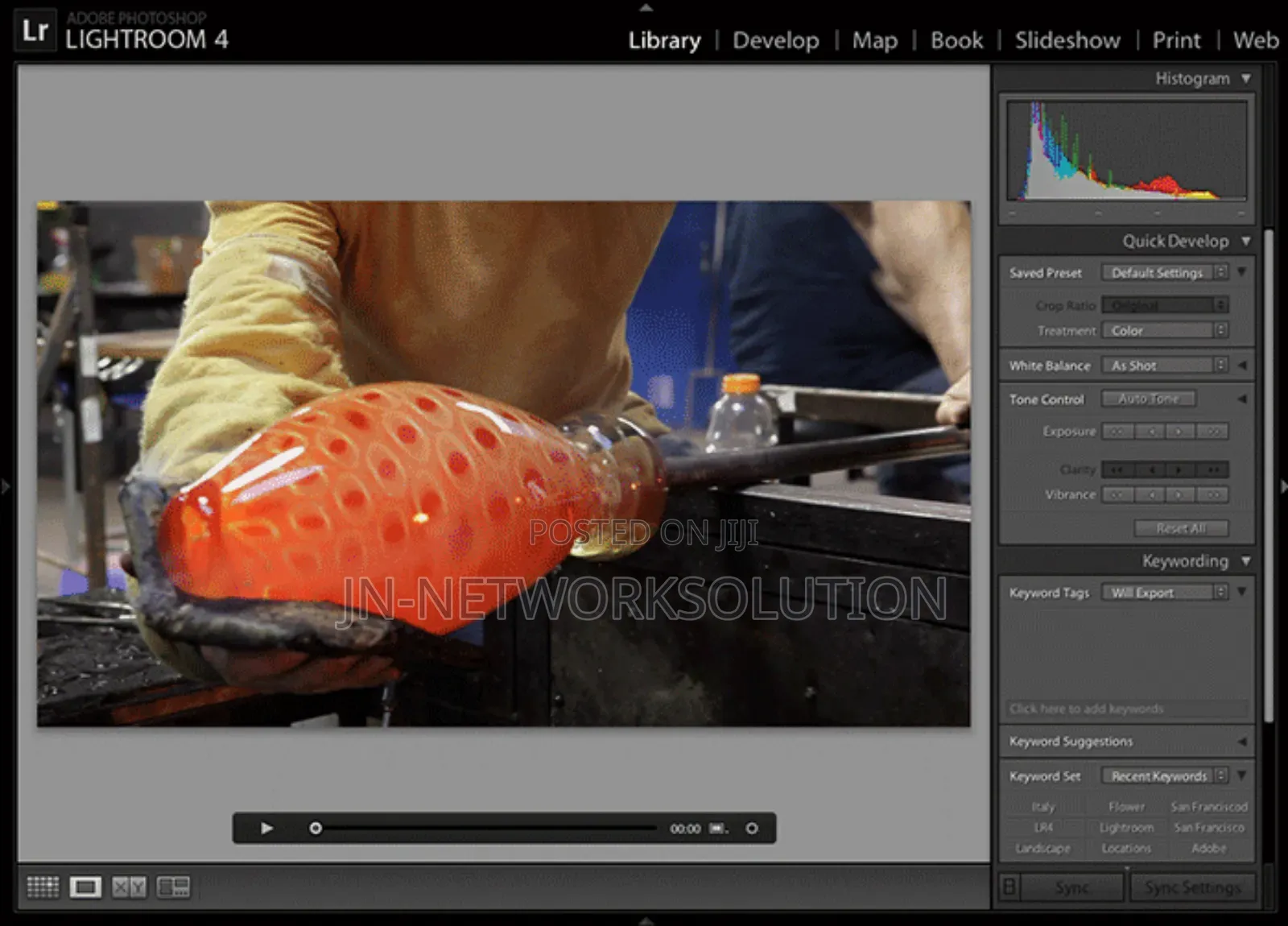Click the Sync Settings button
This screenshot has height=926, width=1288.
pos(1192,887)
